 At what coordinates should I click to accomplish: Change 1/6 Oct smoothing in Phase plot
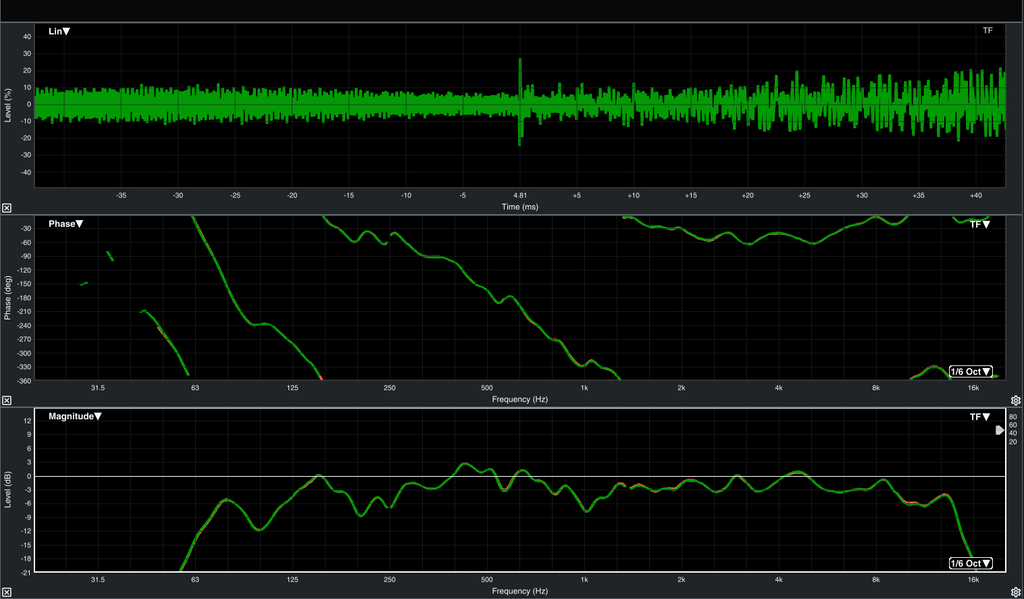click(x=970, y=371)
